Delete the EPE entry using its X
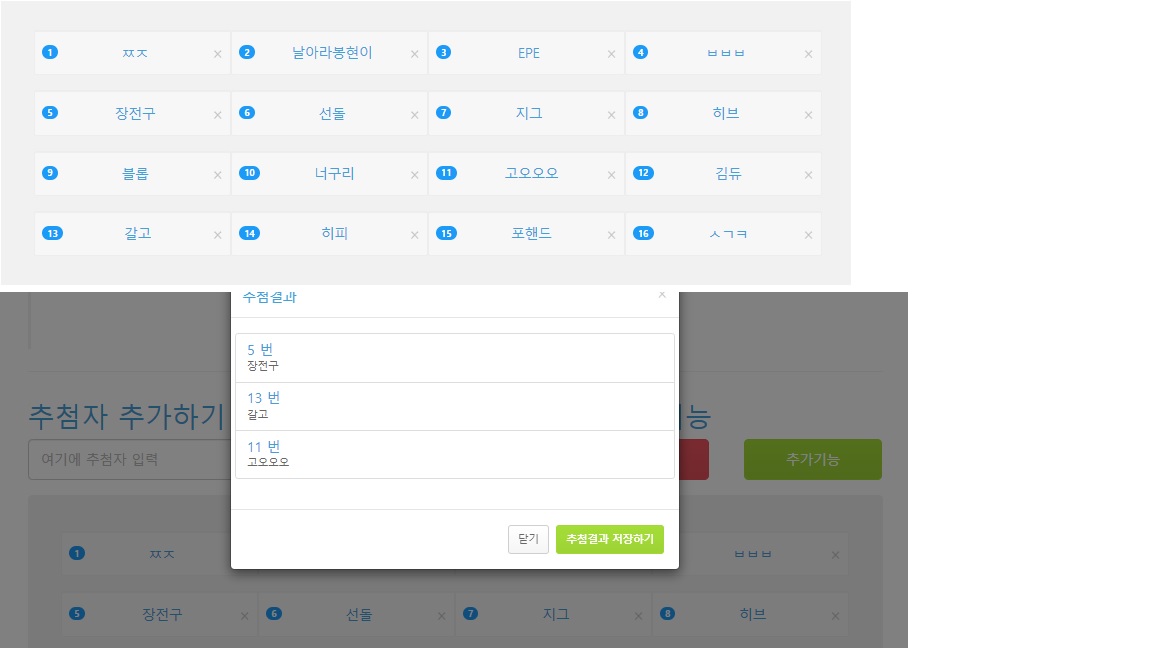This screenshot has width=1152, height=648. 611,54
